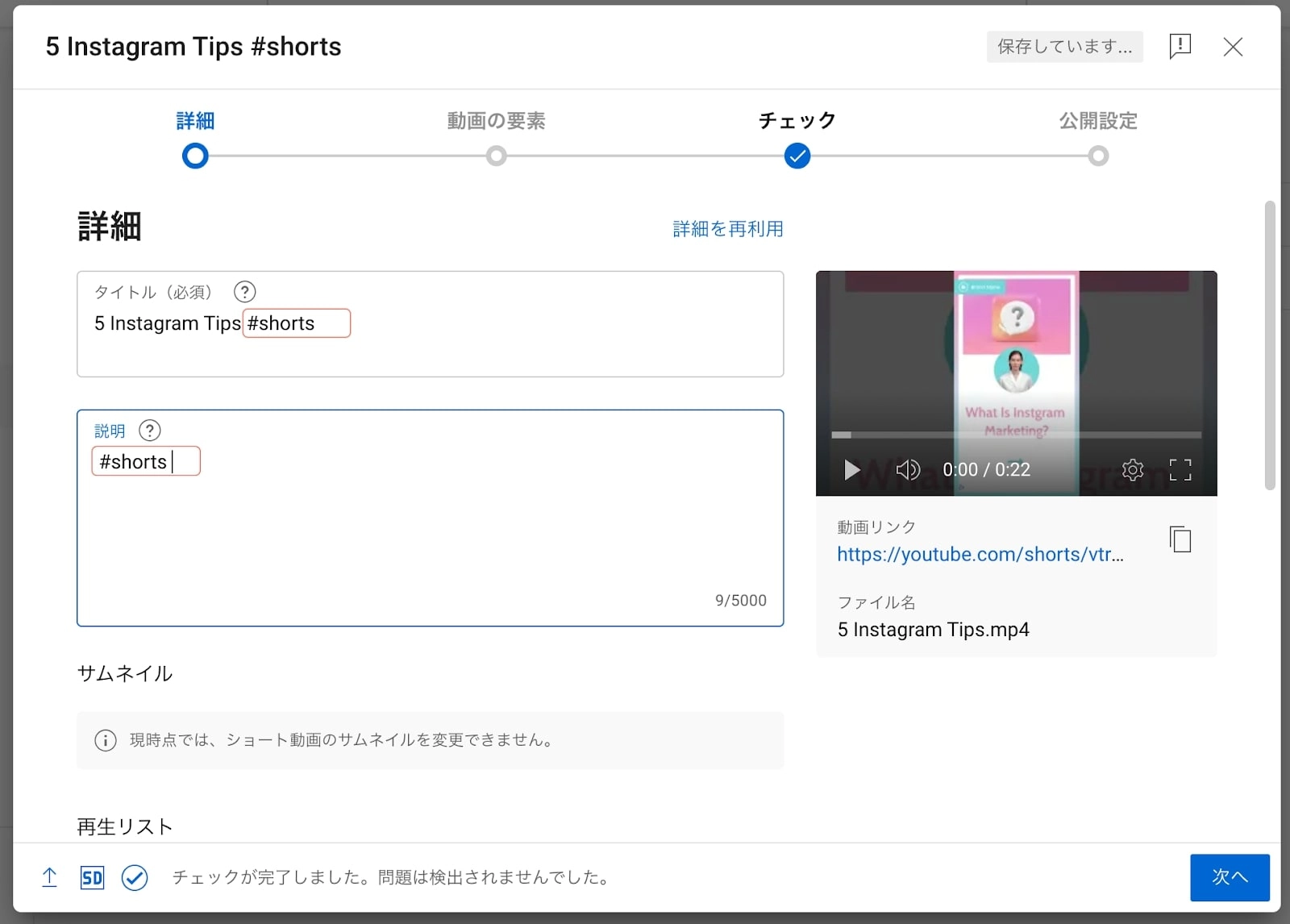
Task: Click the upload status arrow icon
Action: [x=49, y=877]
